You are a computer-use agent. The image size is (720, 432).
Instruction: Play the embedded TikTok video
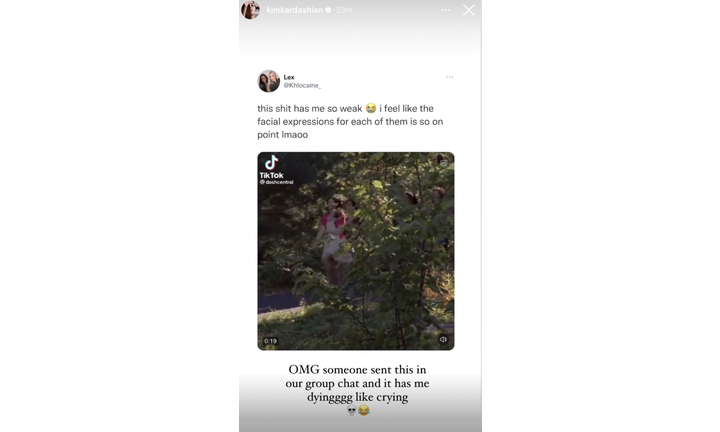coord(356,251)
